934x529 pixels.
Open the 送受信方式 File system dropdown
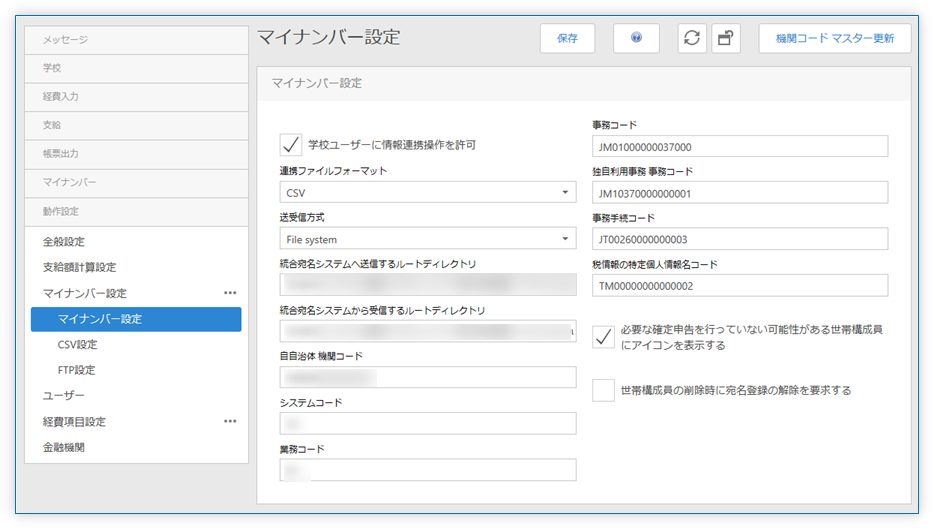pyautogui.click(x=428, y=239)
